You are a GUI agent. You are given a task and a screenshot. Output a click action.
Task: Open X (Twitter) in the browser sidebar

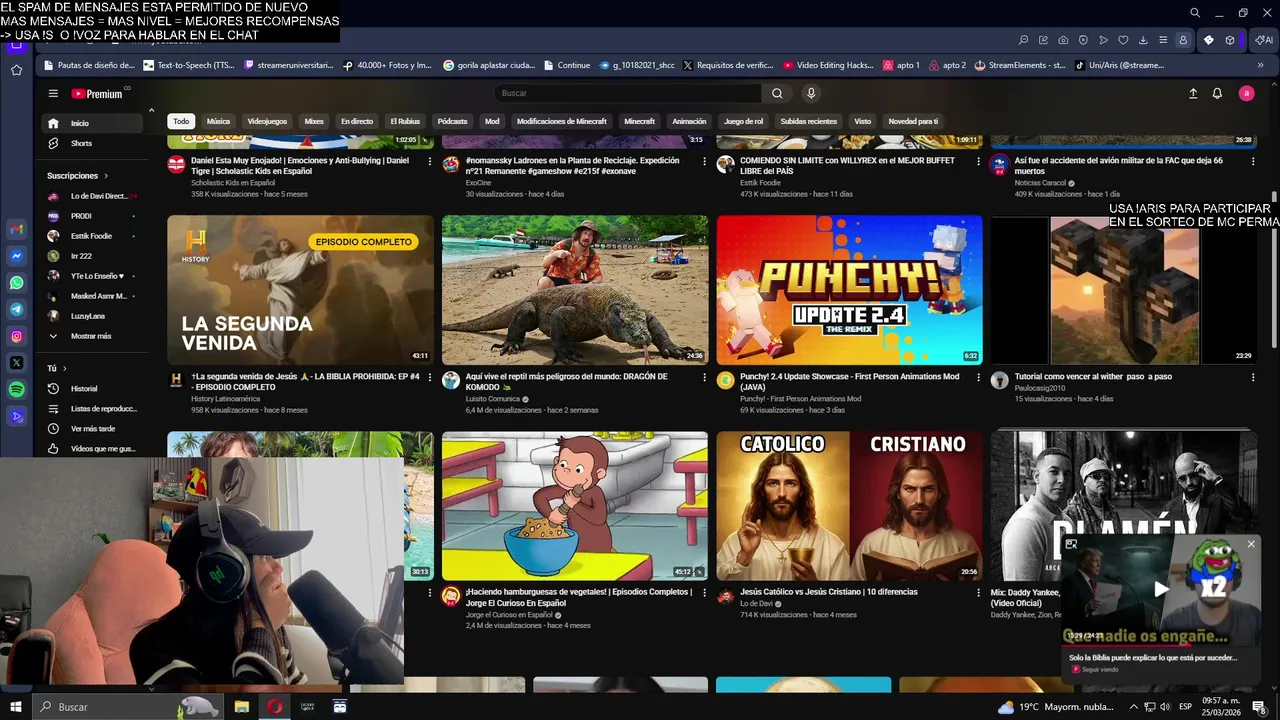pyautogui.click(x=16, y=363)
